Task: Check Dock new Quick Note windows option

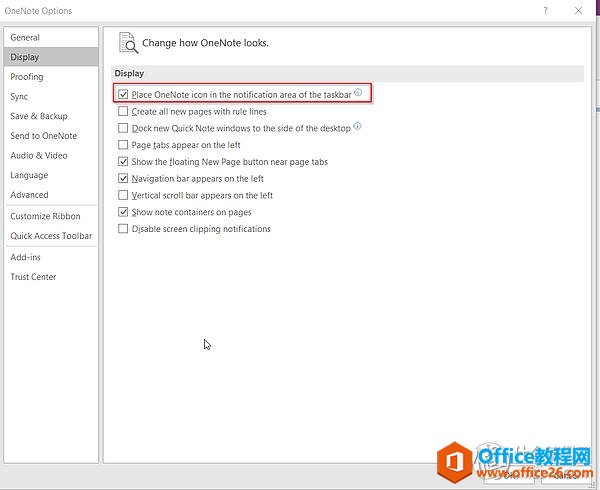Action: 123,128
